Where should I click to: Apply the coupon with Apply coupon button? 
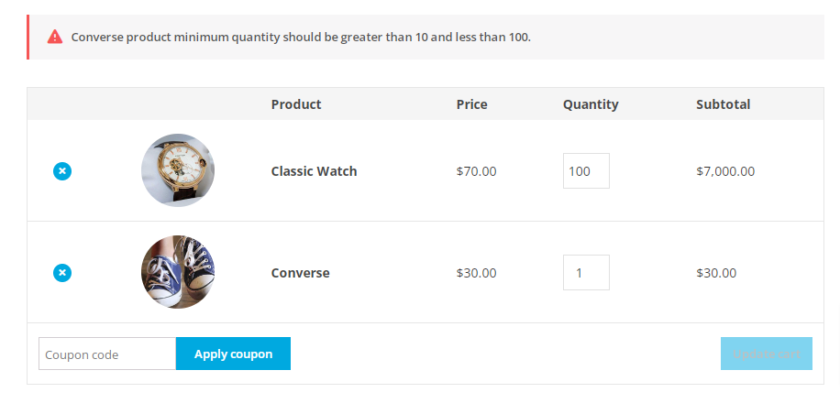coord(233,354)
